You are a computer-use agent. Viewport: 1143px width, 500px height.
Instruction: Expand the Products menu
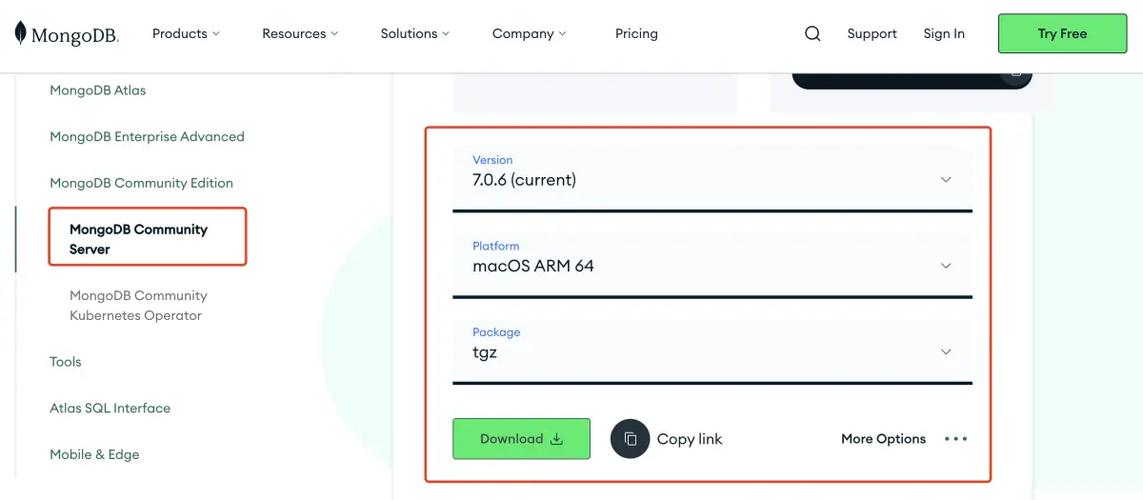pyautogui.click(x=186, y=34)
